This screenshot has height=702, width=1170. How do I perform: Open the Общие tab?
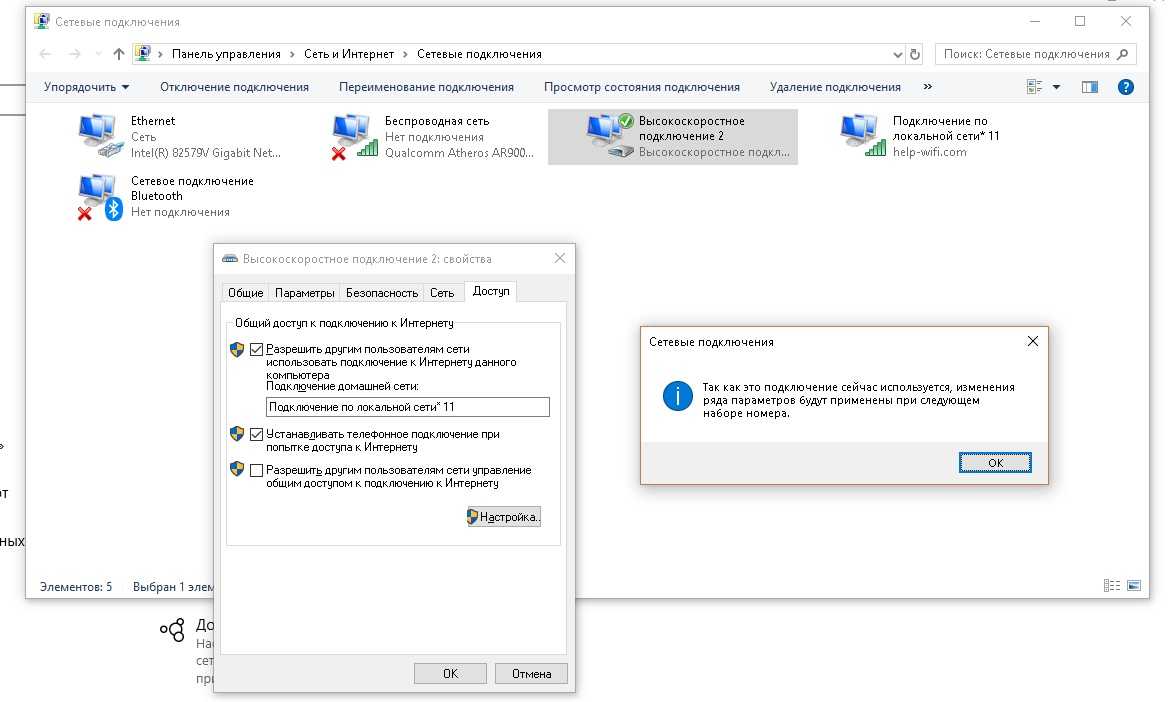pyautogui.click(x=245, y=292)
